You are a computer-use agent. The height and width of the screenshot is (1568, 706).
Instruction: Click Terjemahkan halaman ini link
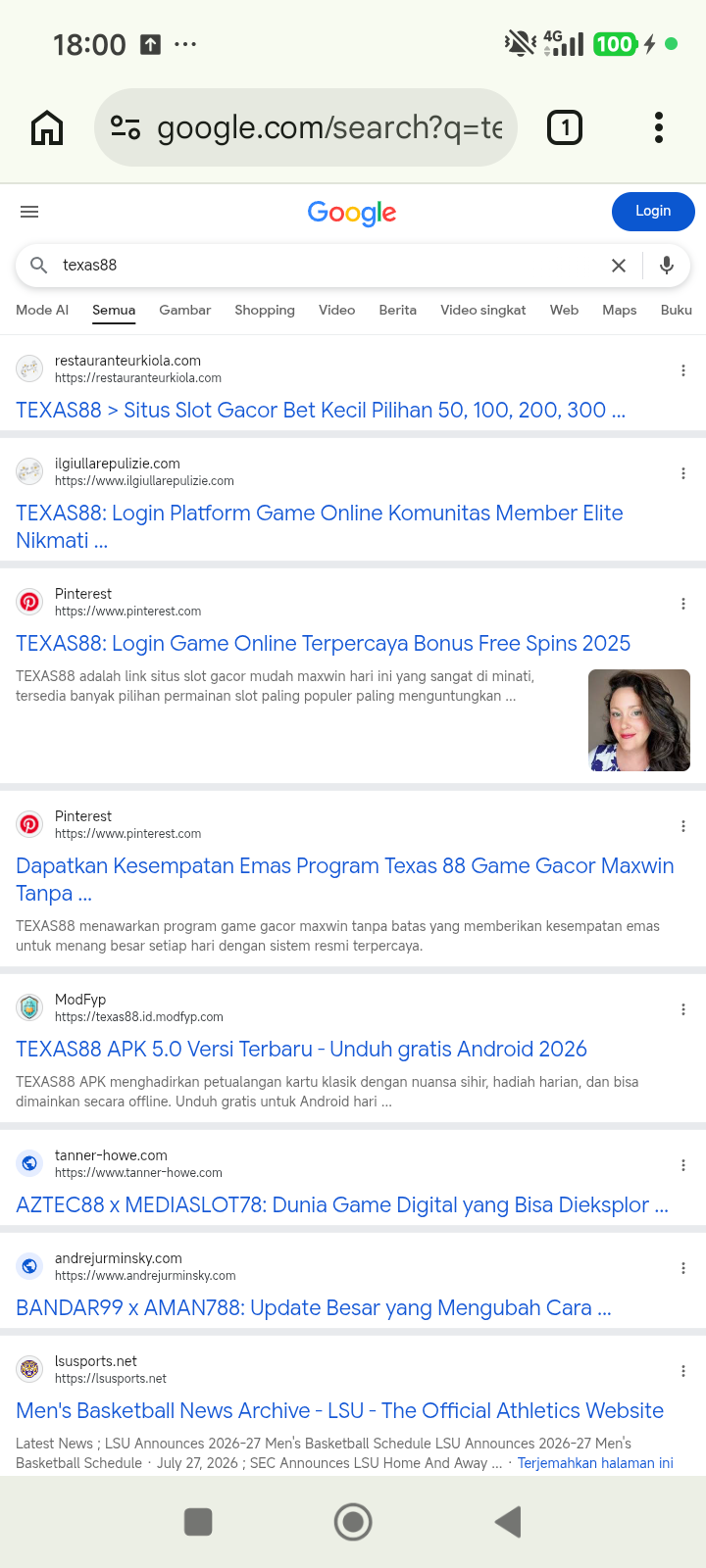click(x=595, y=1463)
